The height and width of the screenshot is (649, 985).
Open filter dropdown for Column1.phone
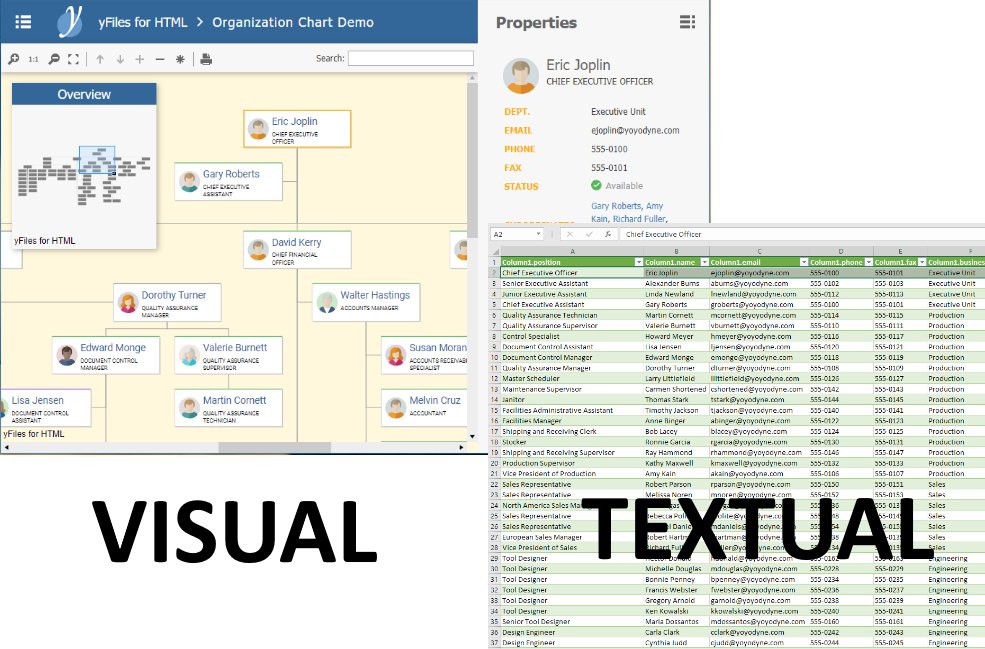[x=869, y=262]
